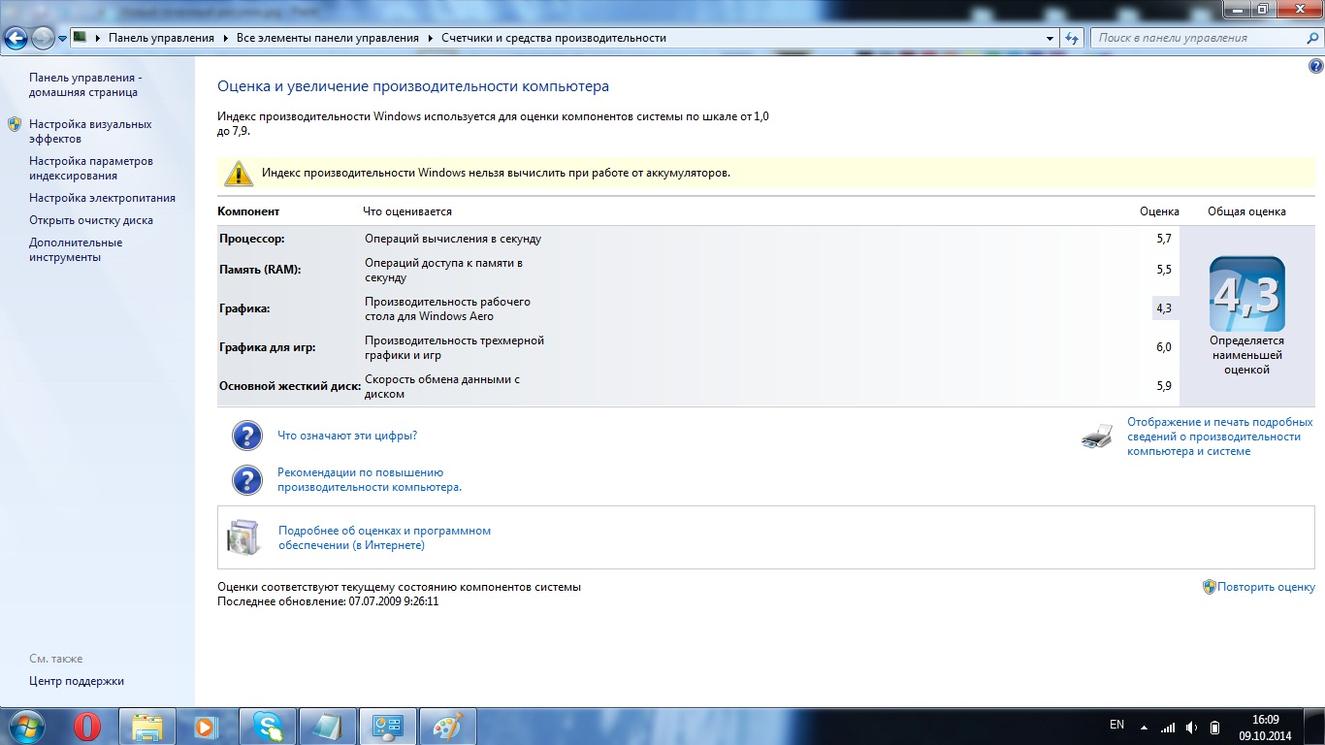The height and width of the screenshot is (745, 1325).
Task: Open the media player taskbar icon
Action: (x=208, y=727)
